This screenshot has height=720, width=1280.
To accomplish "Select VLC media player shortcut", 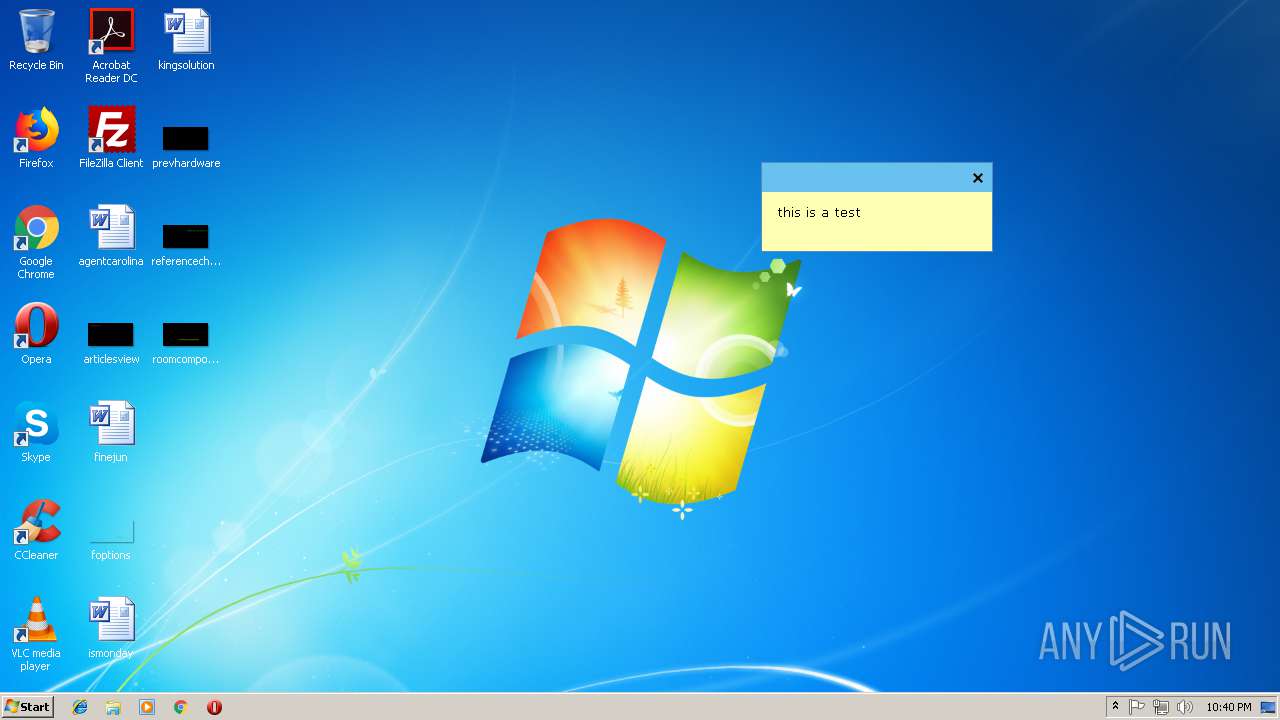I will (36, 634).
